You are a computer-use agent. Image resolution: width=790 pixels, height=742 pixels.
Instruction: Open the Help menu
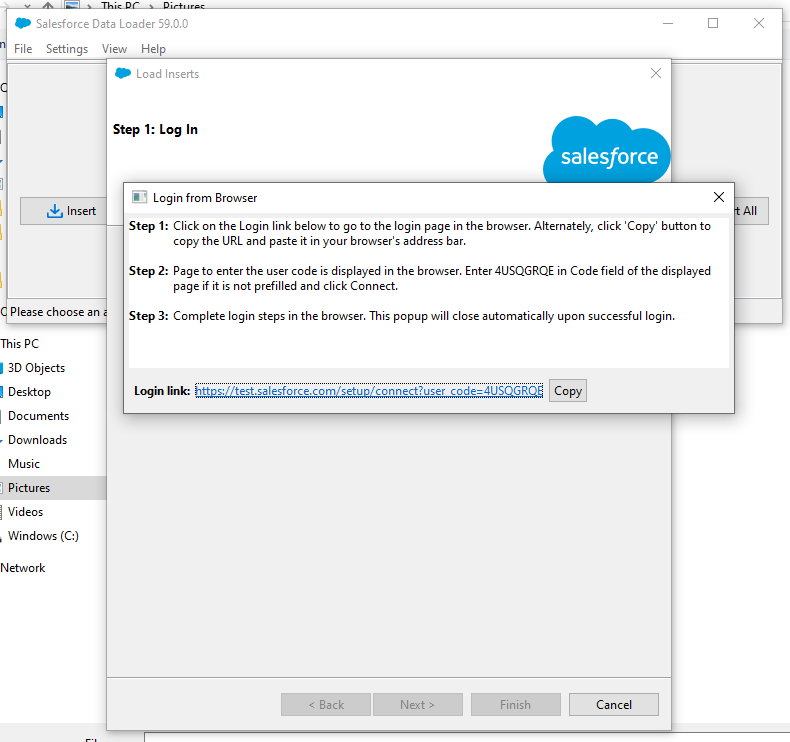click(153, 49)
